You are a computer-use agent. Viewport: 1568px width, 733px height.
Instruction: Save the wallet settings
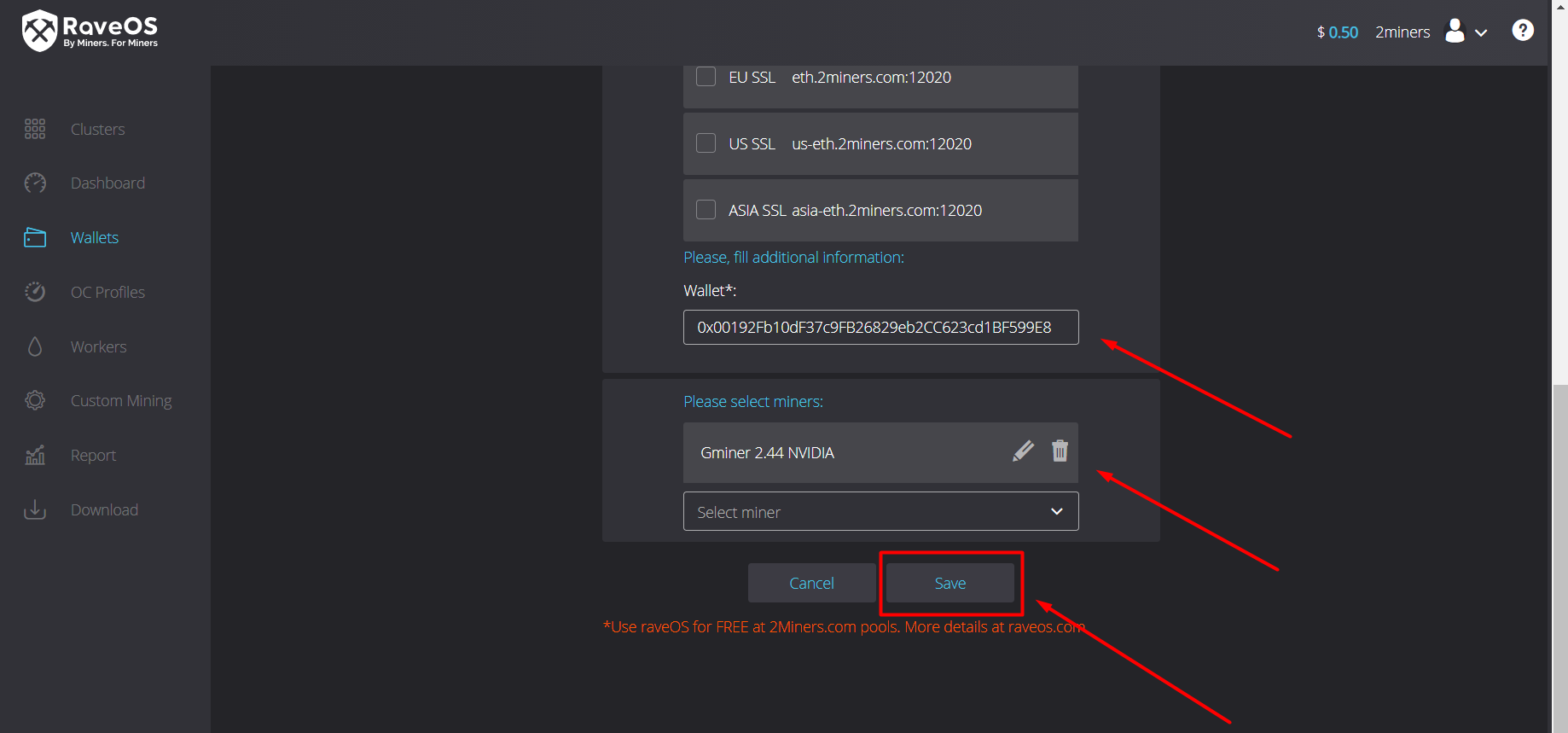[x=950, y=583]
